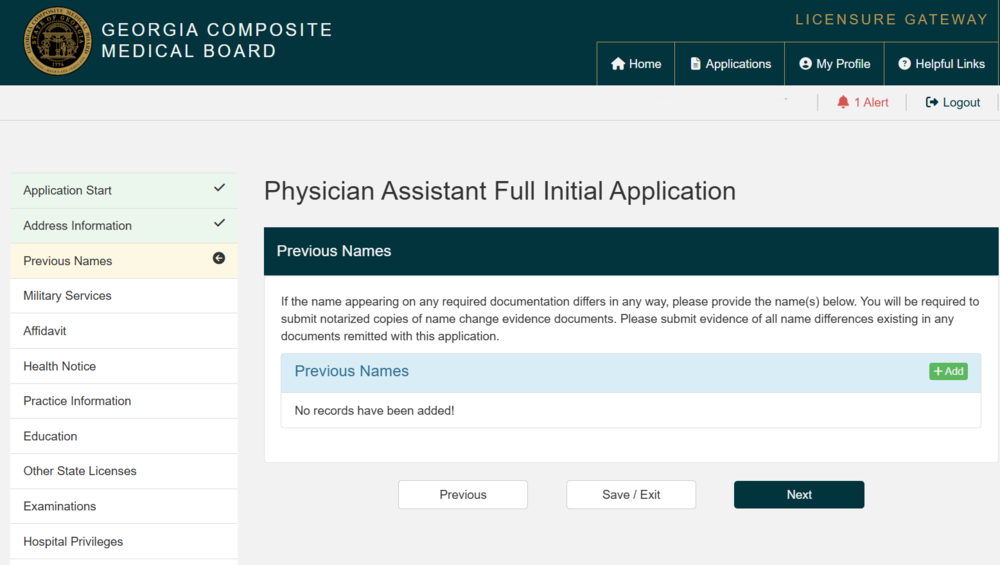Screen dimensions: 1000x565
Task: Jump to Practice Information section
Action: [77, 401]
